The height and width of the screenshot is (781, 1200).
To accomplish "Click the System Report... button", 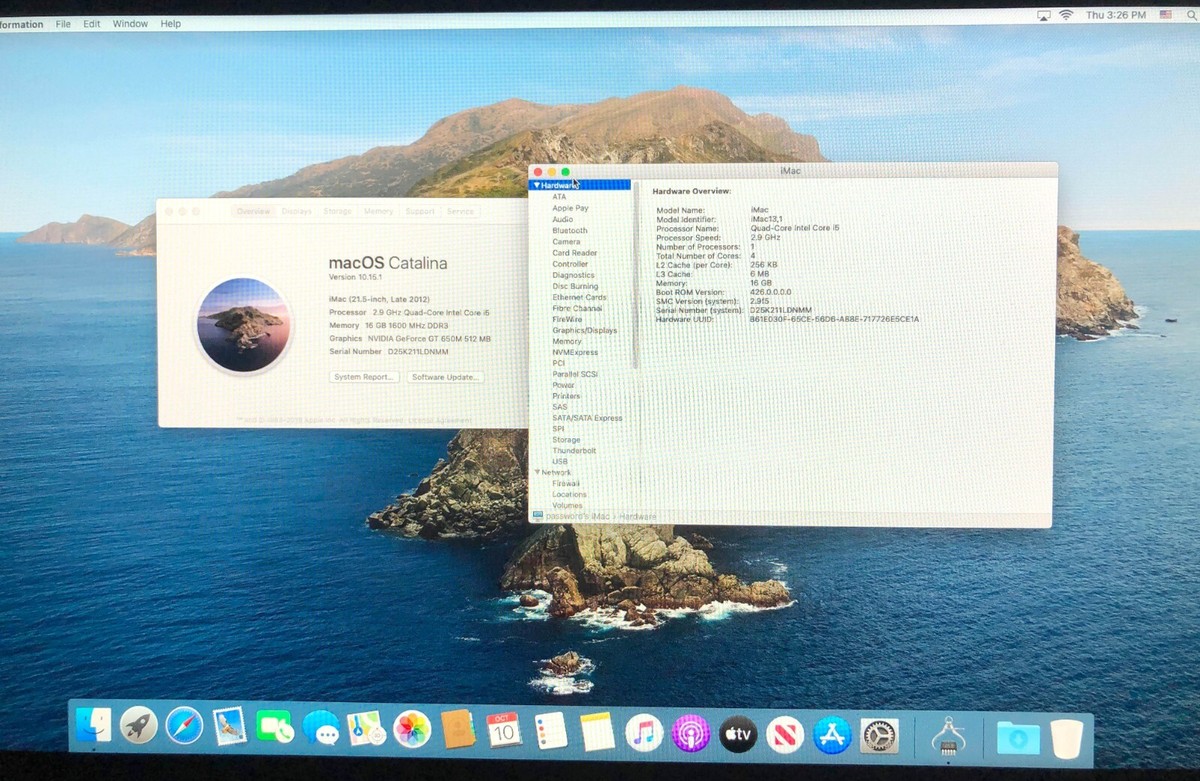I will 365,377.
